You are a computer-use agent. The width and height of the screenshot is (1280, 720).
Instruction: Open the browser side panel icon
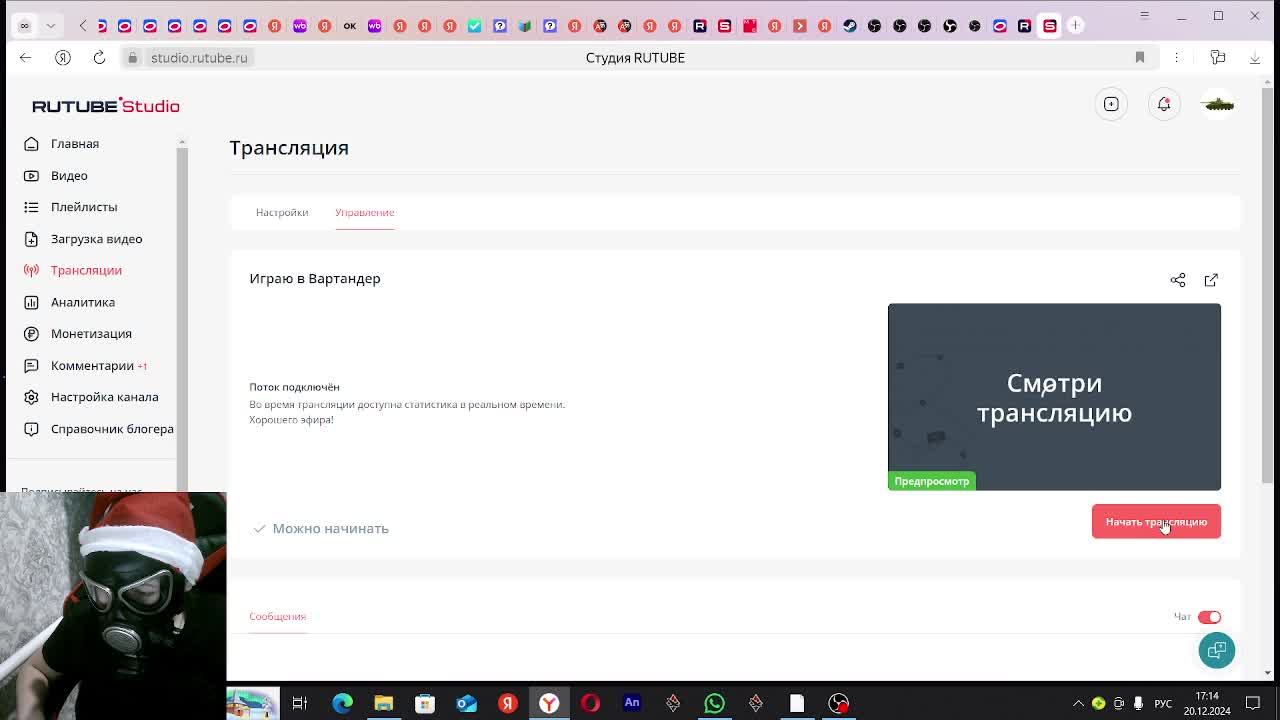tap(1217, 58)
